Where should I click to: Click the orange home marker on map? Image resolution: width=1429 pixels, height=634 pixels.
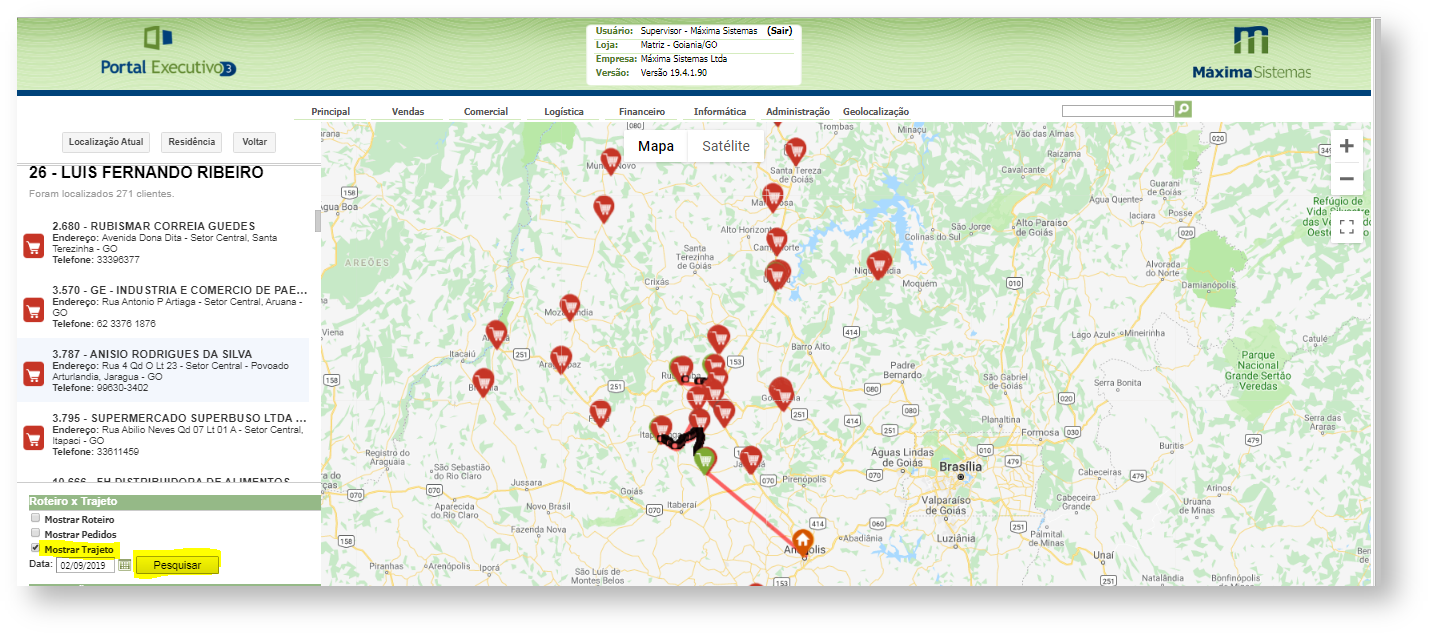pos(802,542)
